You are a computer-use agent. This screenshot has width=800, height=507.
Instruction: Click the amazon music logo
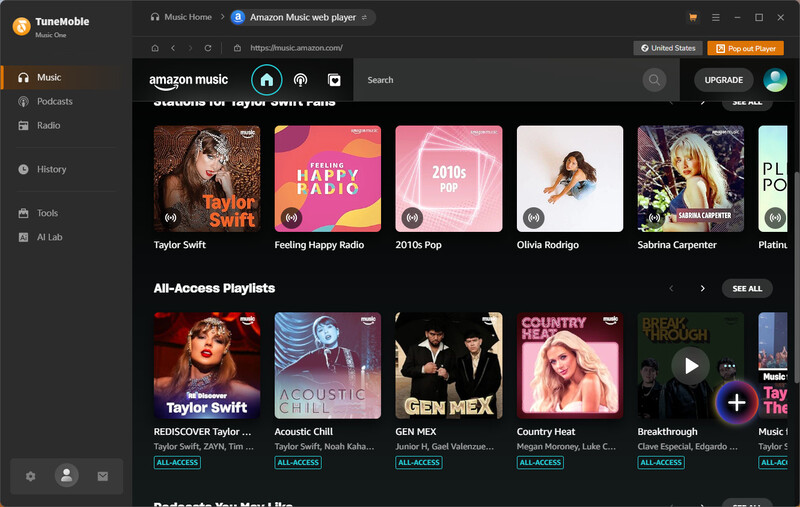(x=188, y=81)
